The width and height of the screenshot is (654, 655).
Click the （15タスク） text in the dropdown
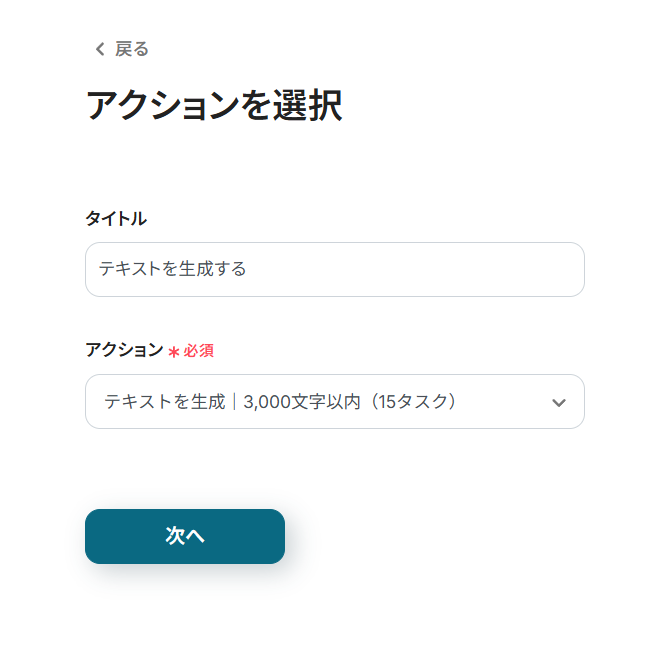pos(410,402)
